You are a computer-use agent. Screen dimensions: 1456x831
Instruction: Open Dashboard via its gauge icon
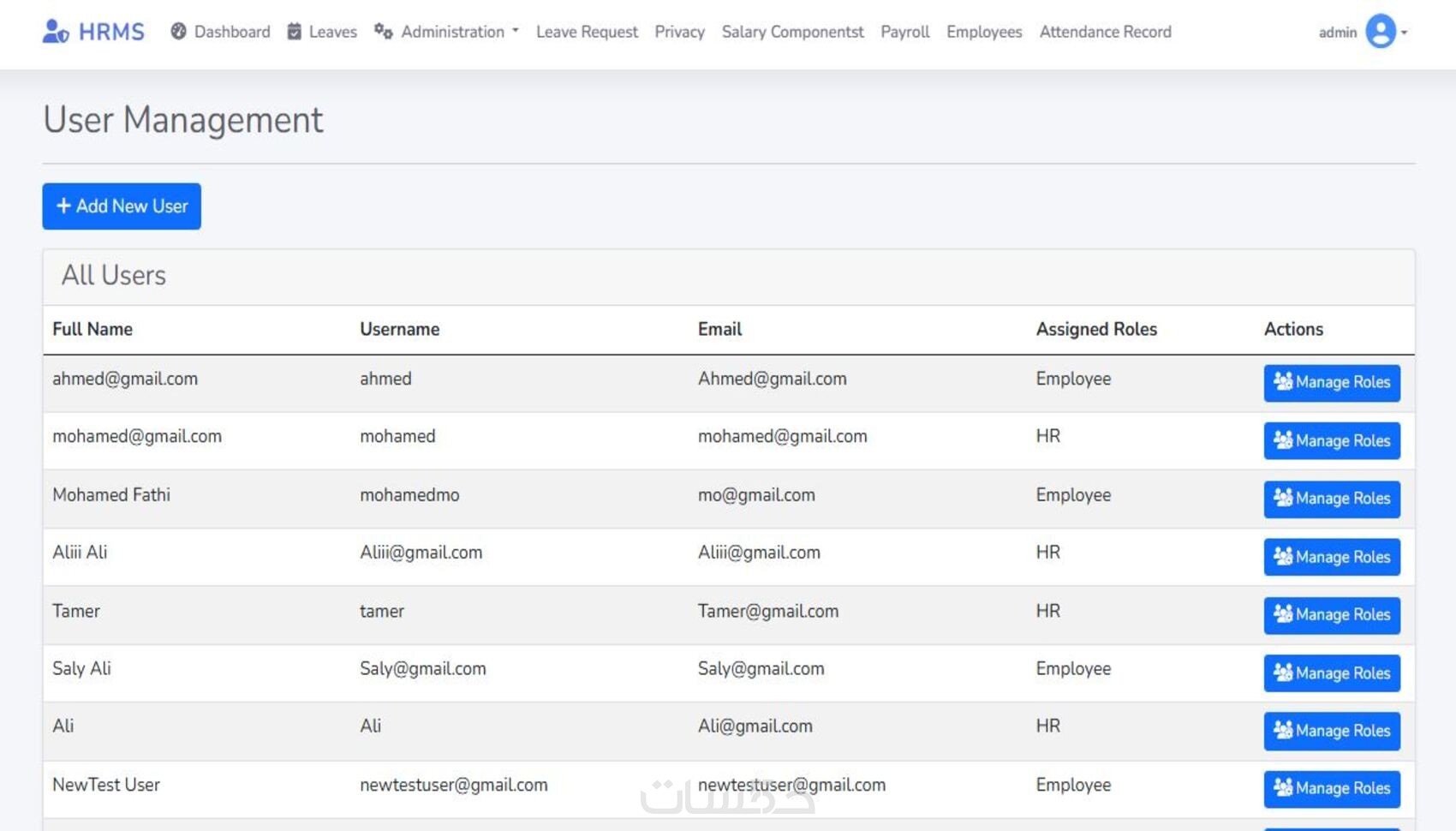pyautogui.click(x=178, y=32)
